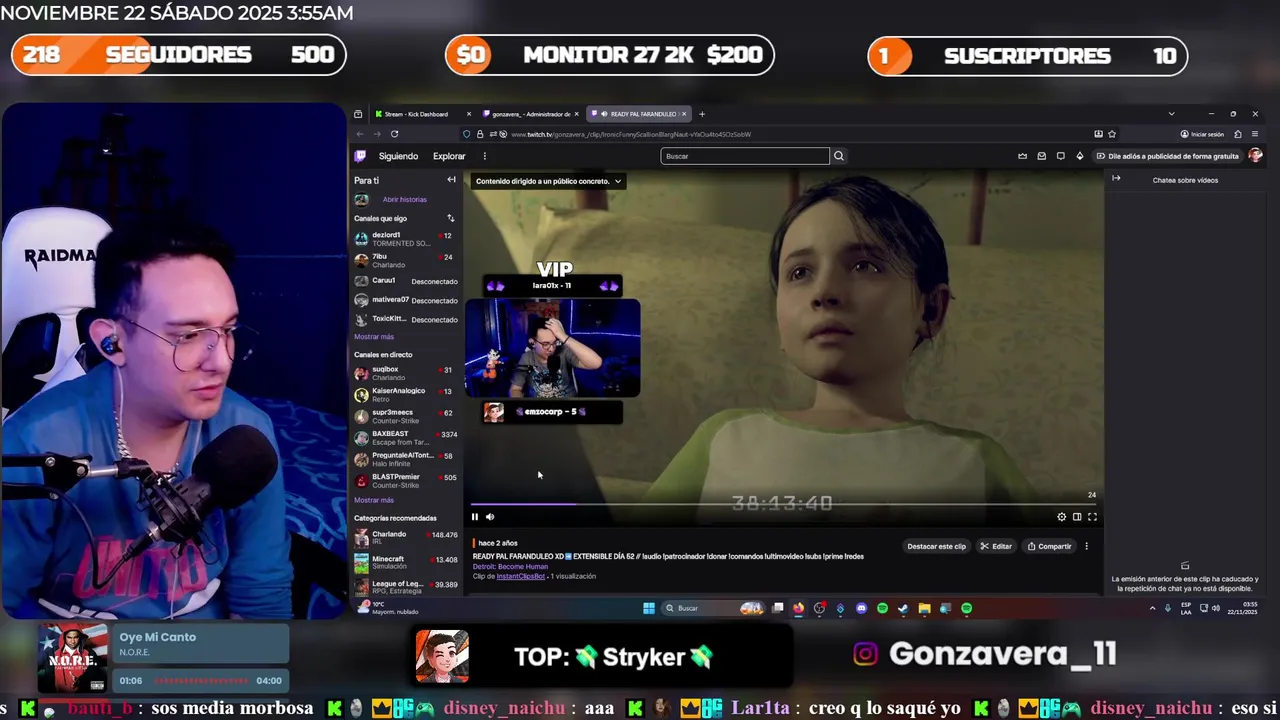Open File Explorer from the taskbar
This screenshot has height=720, width=1280.
click(924, 608)
